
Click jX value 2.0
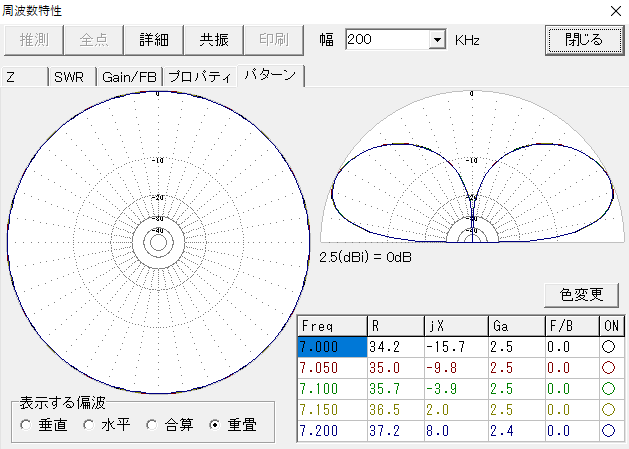coord(457,410)
